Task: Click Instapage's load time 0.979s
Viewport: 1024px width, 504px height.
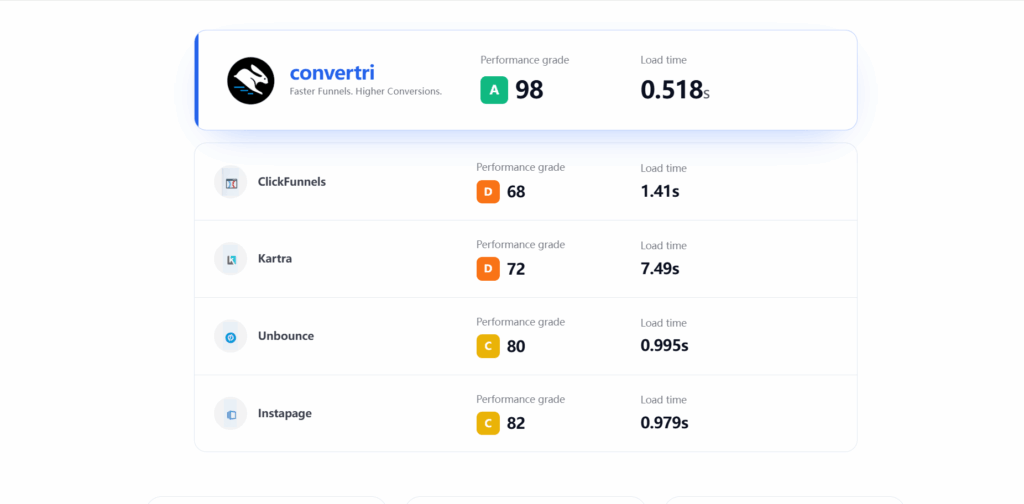Action: coord(664,422)
